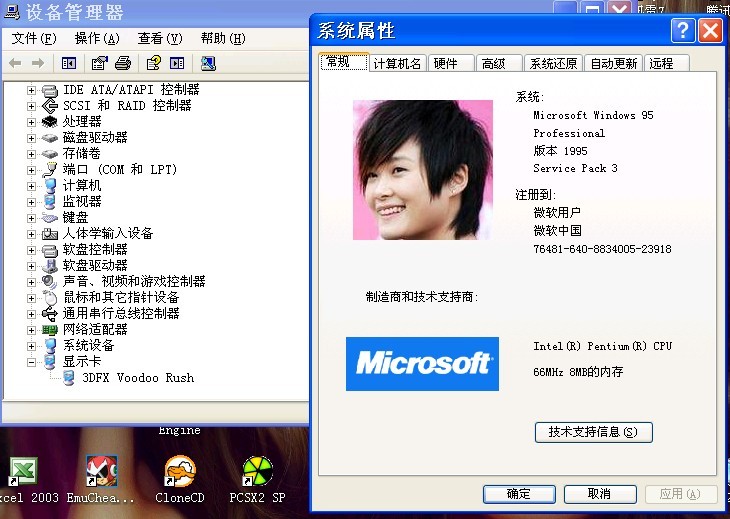The width and height of the screenshot is (730, 519).
Task: Click the forward arrow in Device Manager toolbar
Action: 38,63
